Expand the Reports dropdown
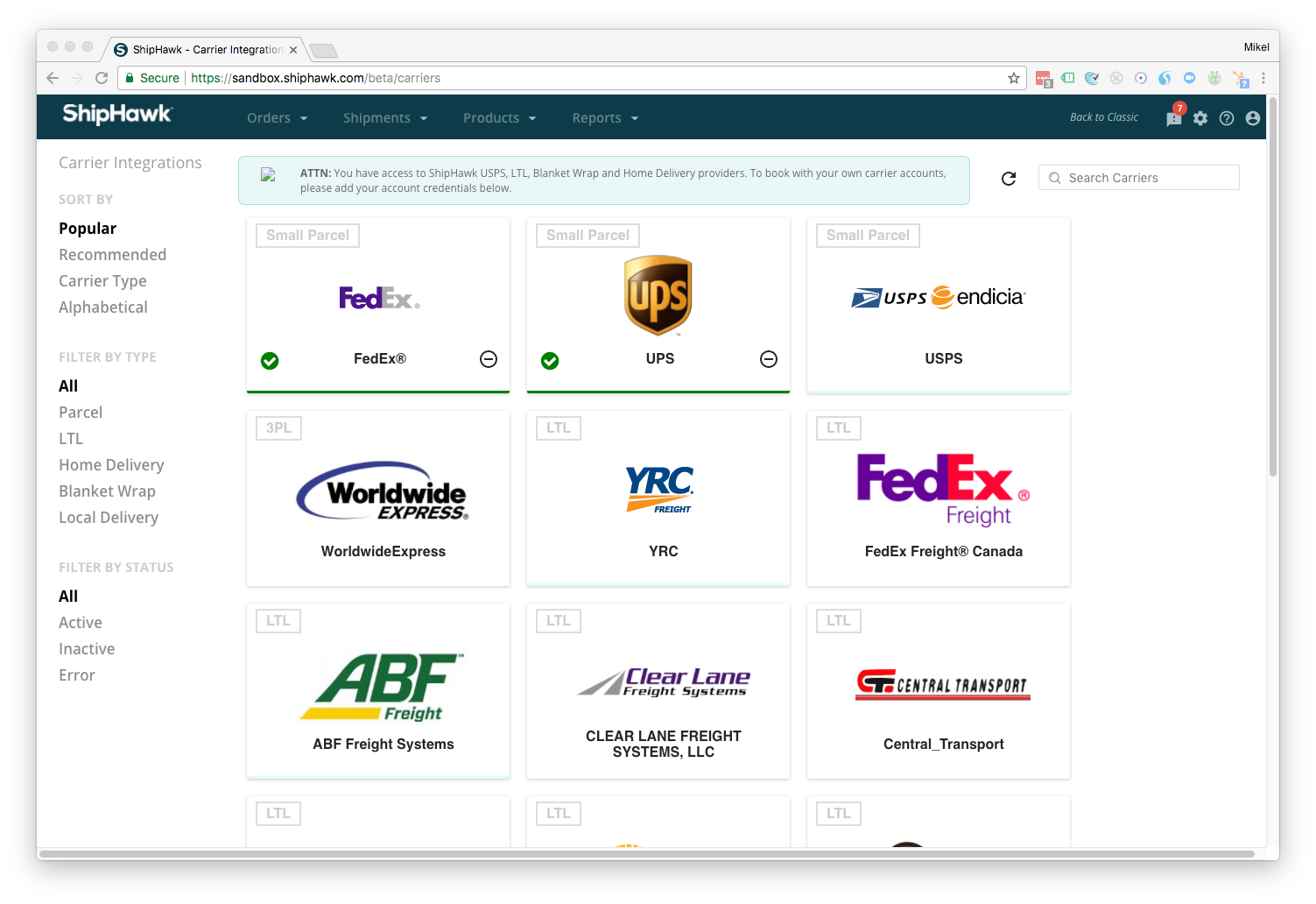The image size is (1316, 904). (604, 117)
